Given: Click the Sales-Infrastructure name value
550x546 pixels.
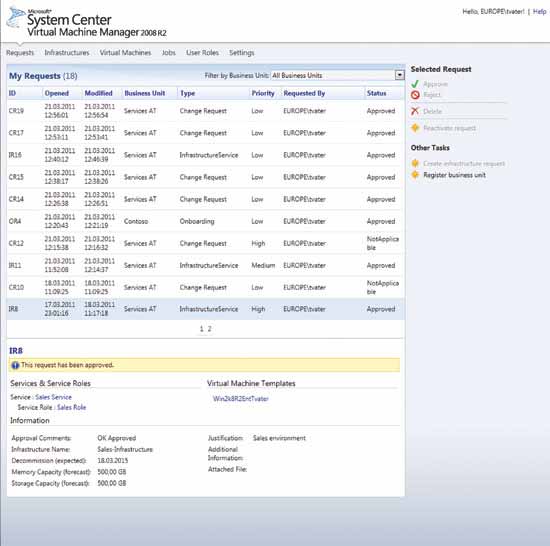Looking at the screenshot, I should tap(125, 449).
